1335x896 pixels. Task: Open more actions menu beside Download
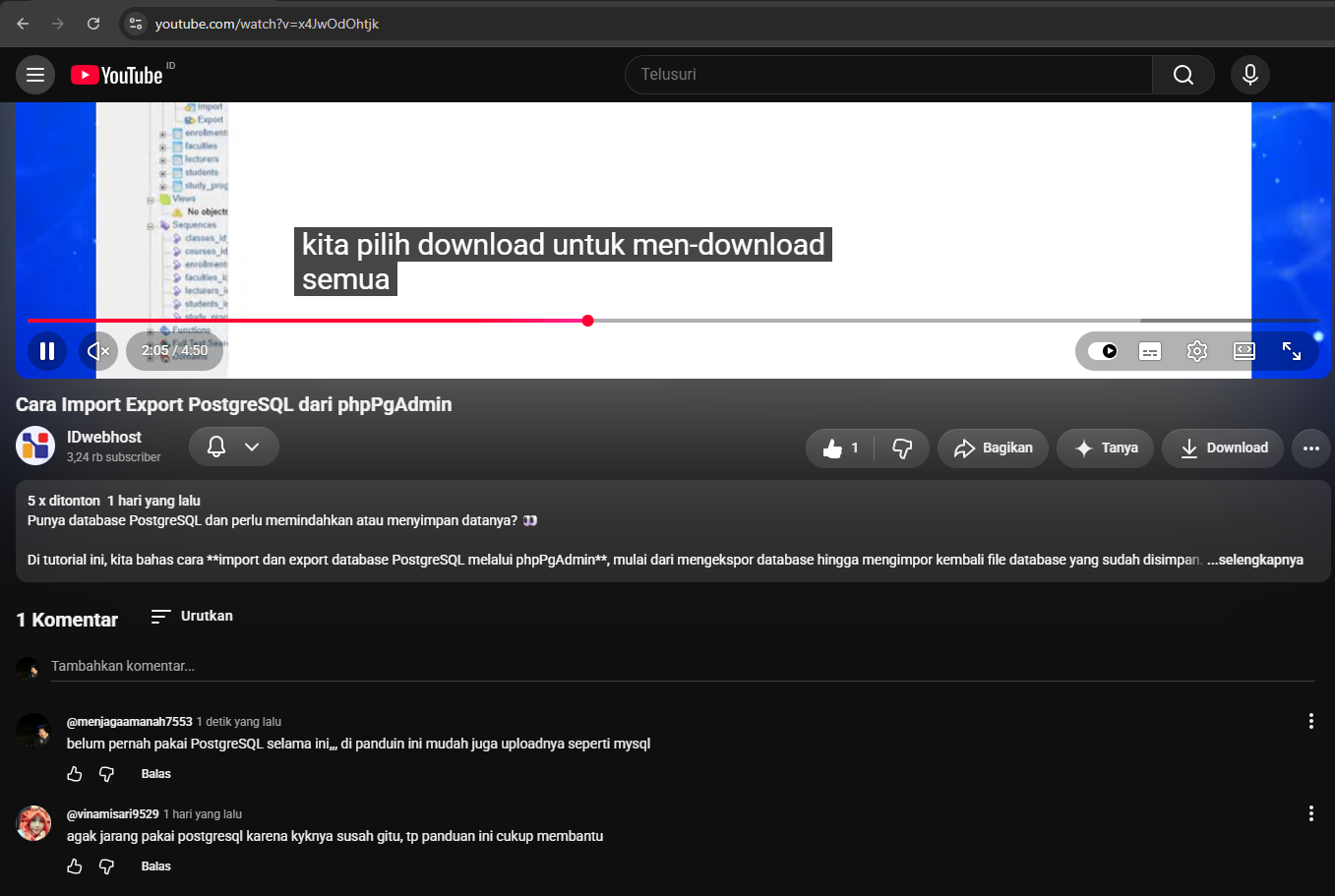click(1311, 448)
